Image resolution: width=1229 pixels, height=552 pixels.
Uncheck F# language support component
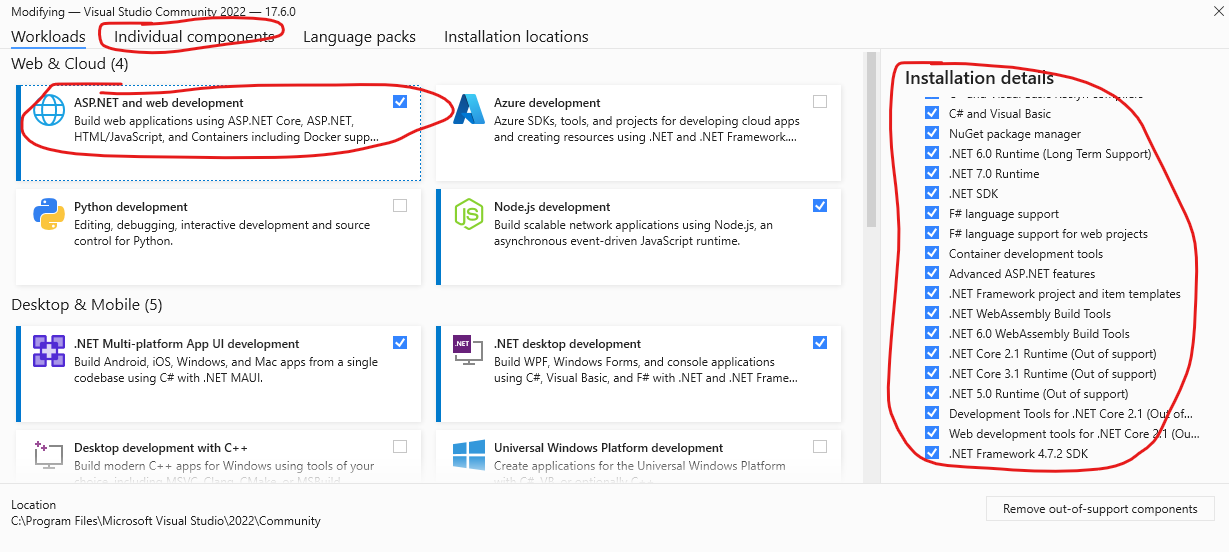pyautogui.click(x=932, y=213)
